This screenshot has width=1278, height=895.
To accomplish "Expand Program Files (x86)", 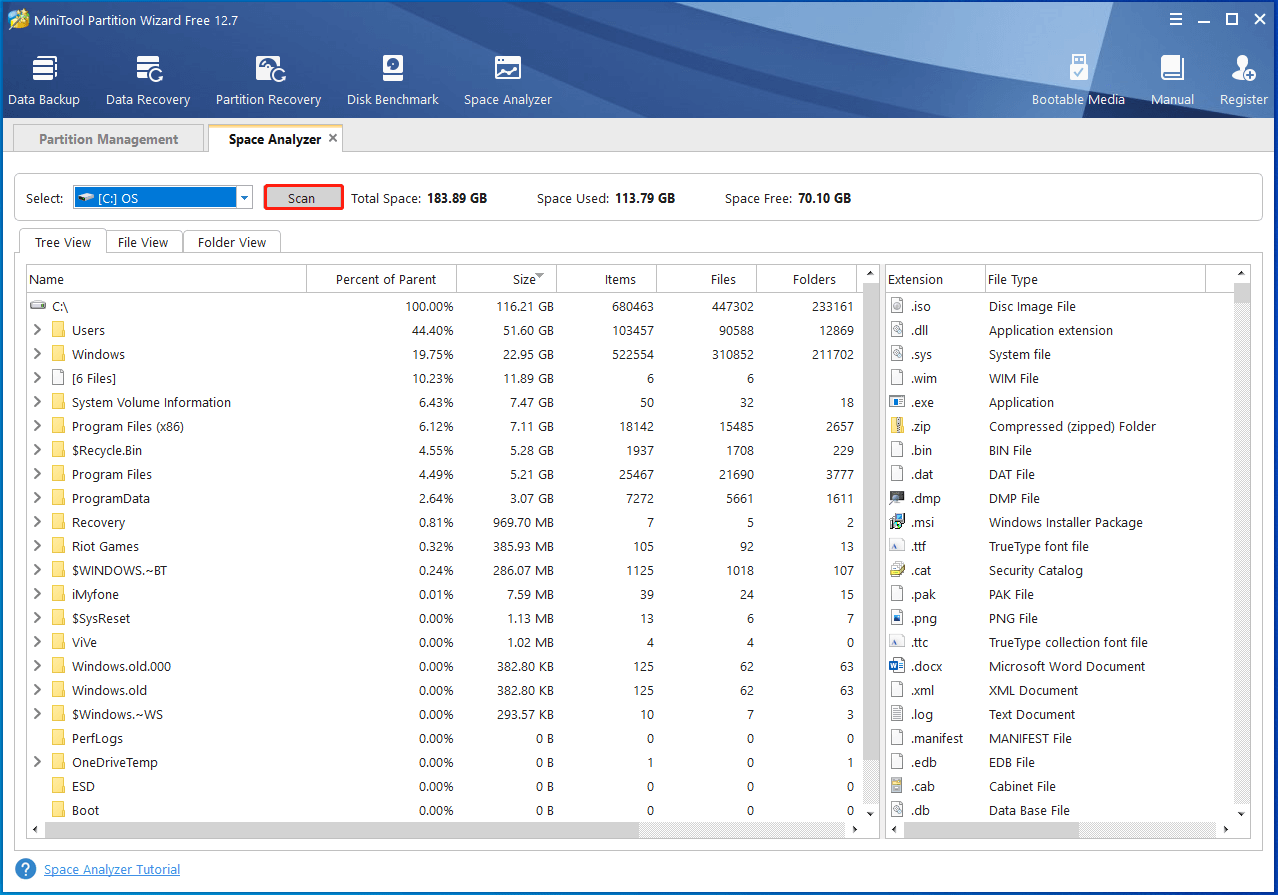I will pos(37,426).
